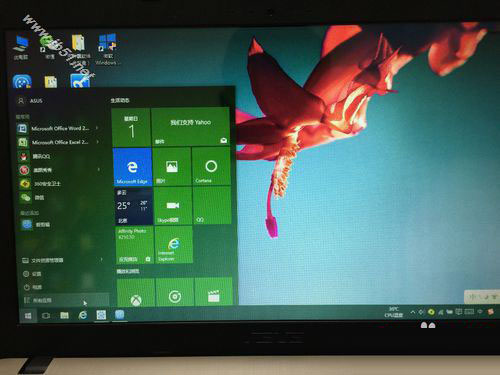Screen dimensions: 500x375
Task: Open the Store tile featuring Affinity Photo
Action: pyautogui.click(x=135, y=245)
